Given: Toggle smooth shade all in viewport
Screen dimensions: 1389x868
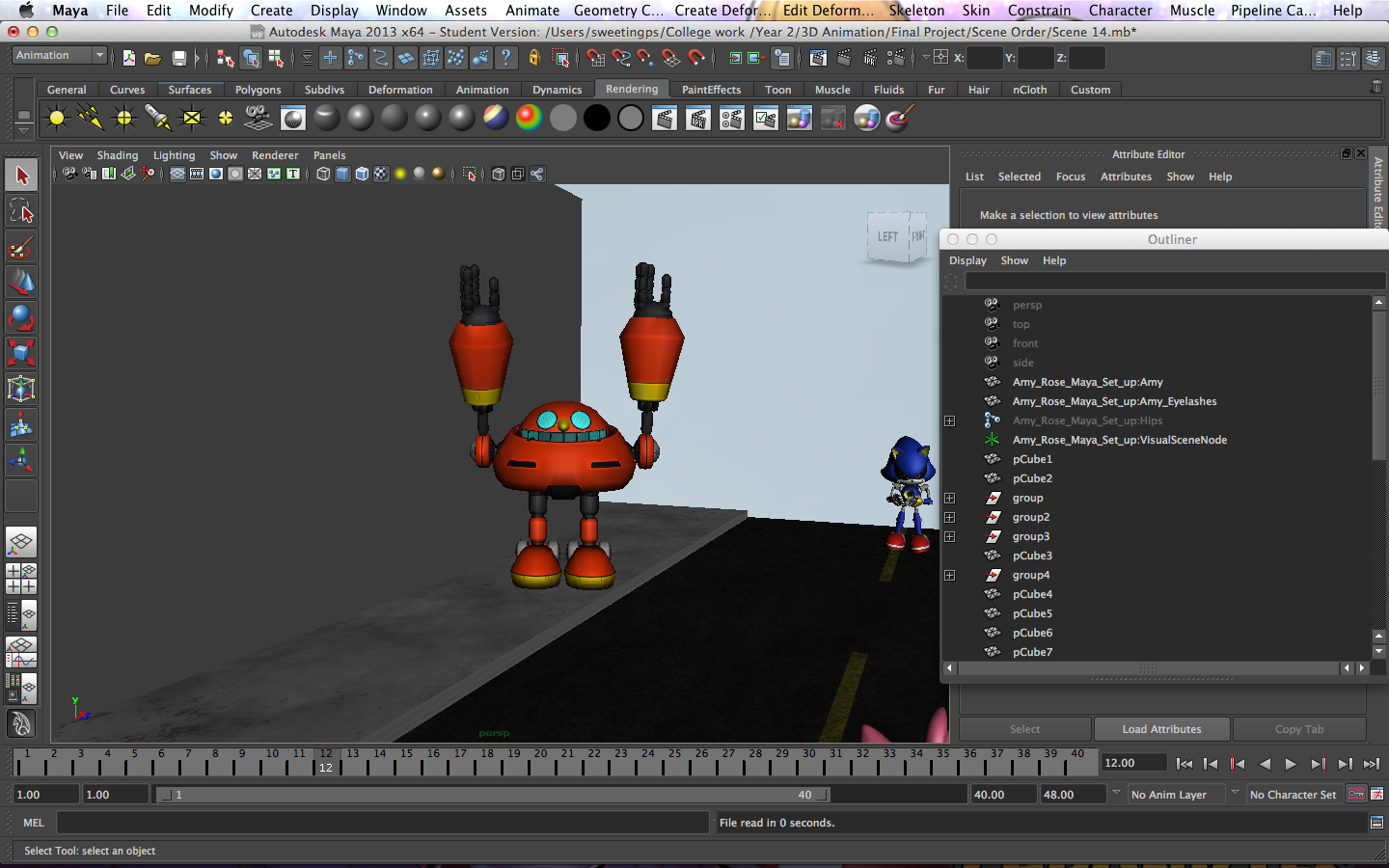Looking at the screenshot, I should pyautogui.click(x=342, y=174).
